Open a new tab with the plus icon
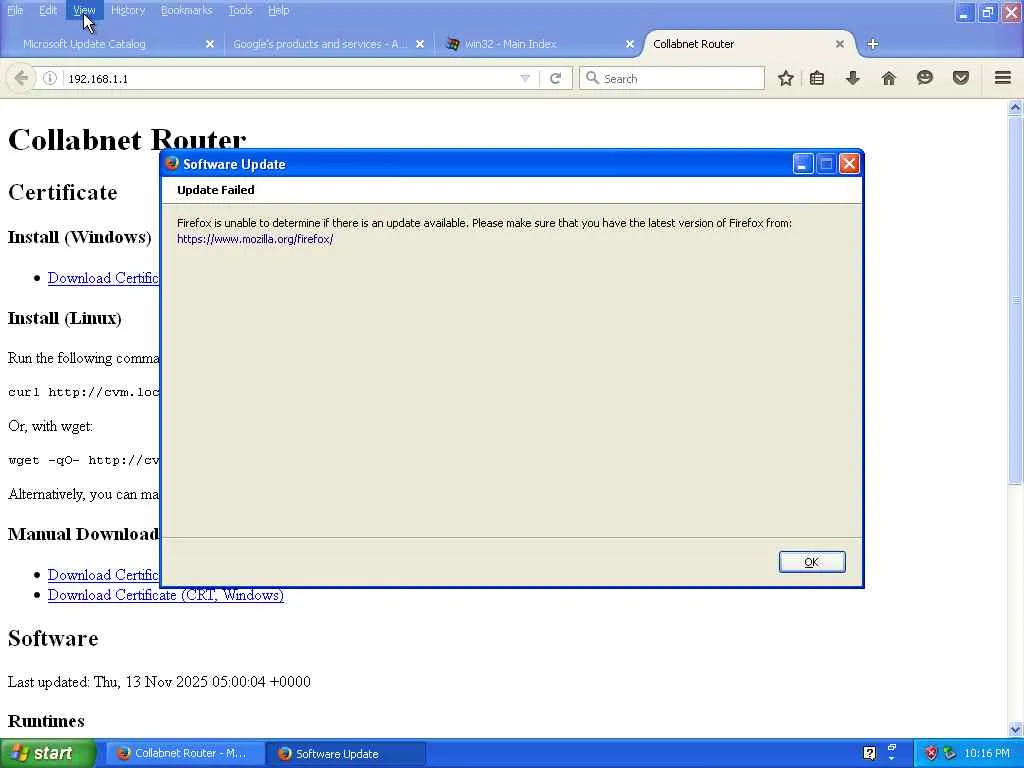Screen dimensions: 1024x768 coord(872,44)
